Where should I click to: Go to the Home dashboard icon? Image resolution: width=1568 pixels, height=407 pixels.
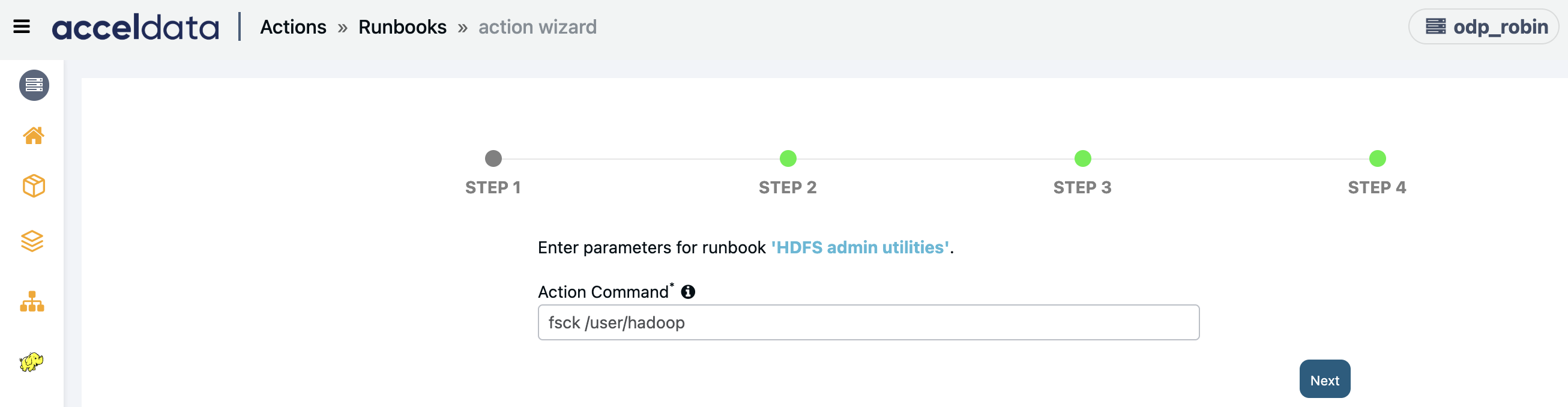[x=34, y=135]
